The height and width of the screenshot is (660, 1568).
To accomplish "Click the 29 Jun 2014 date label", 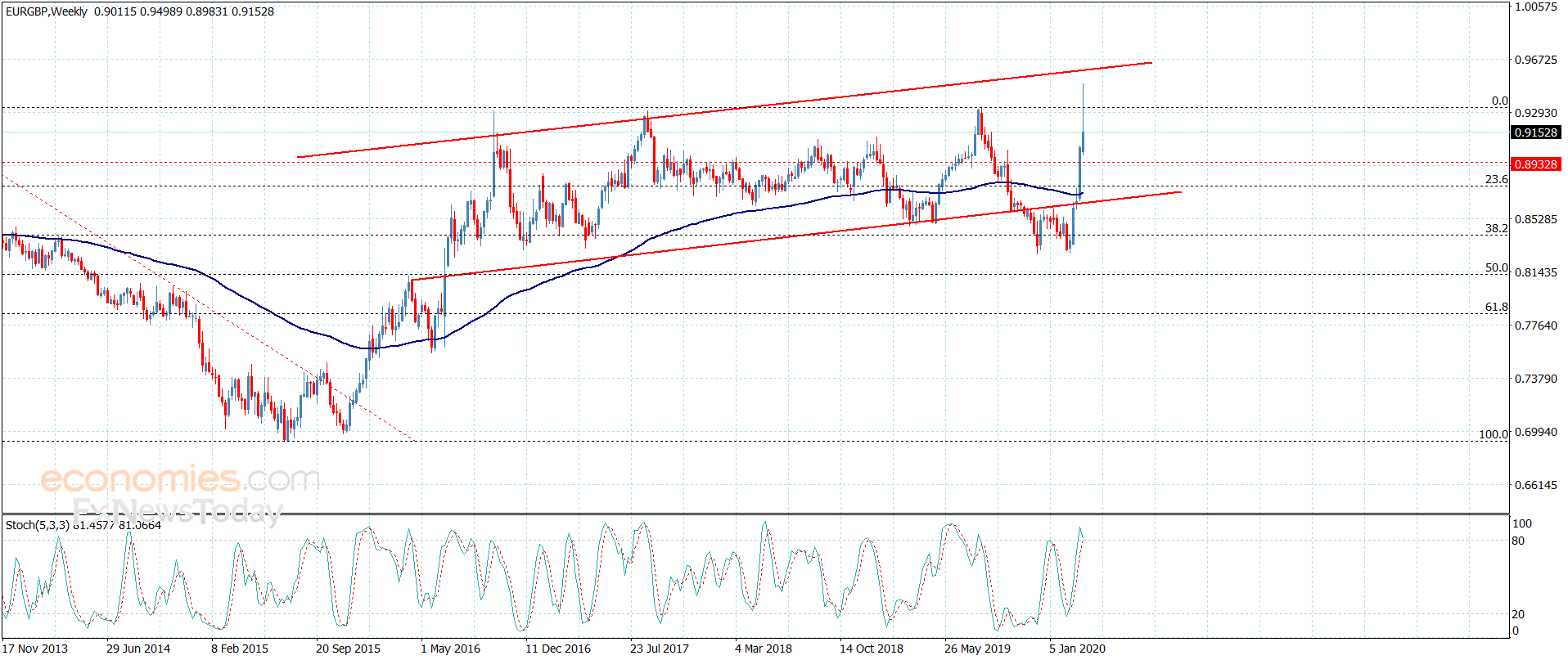I will tap(138, 649).
